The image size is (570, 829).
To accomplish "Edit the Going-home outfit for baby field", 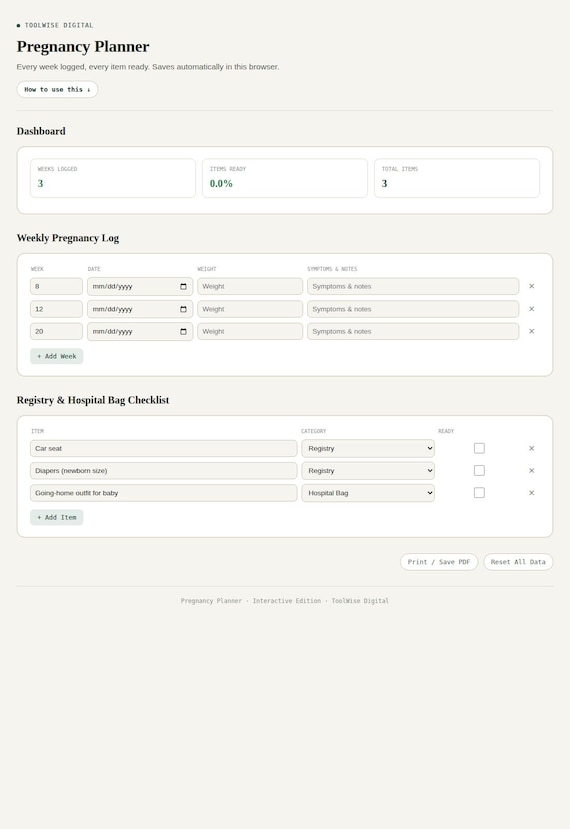I will pyautogui.click(x=163, y=493).
